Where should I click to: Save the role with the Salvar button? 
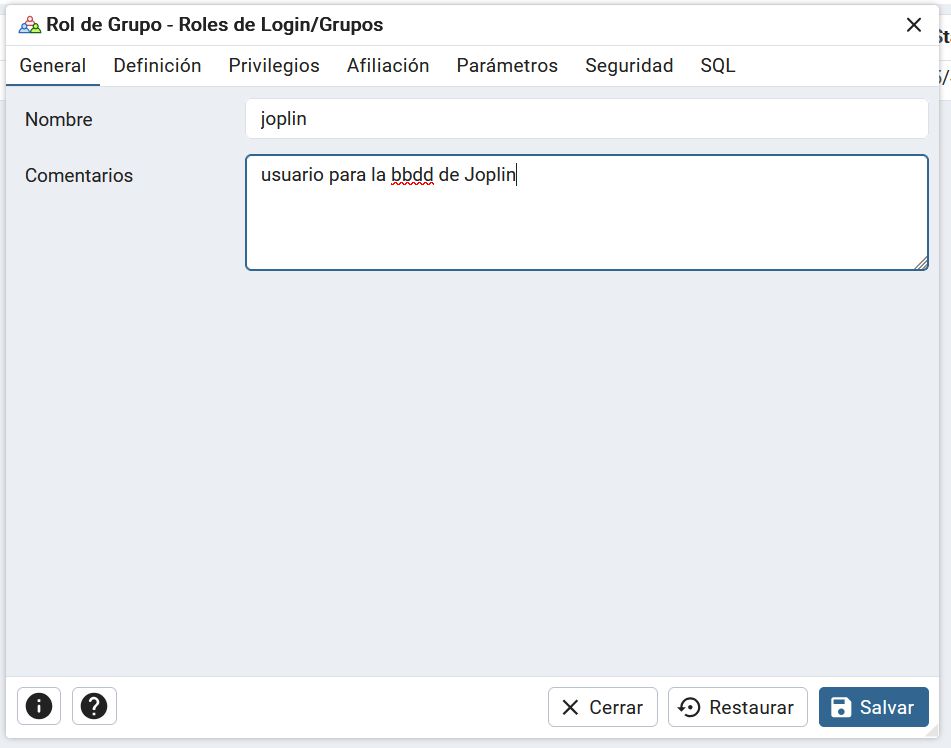point(873,707)
